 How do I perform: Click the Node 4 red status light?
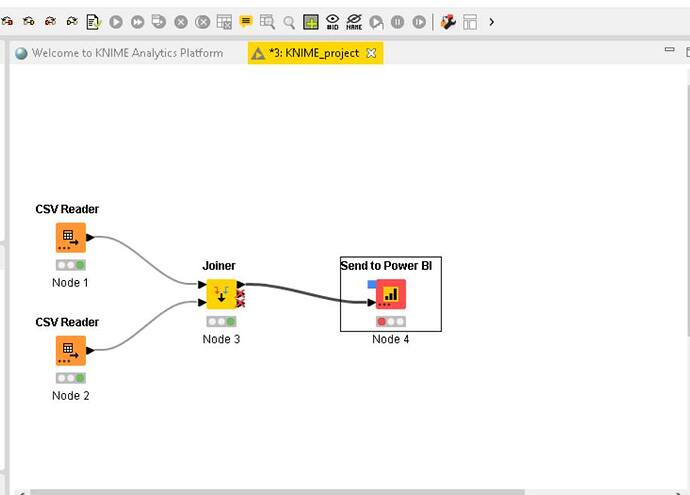(x=382, y=322)
